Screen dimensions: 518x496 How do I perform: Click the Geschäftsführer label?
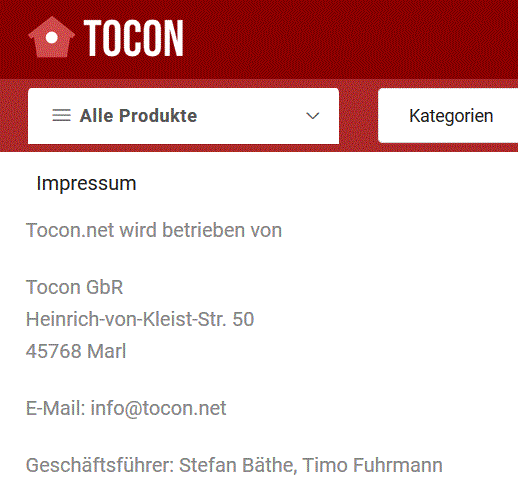pos(100,465)
